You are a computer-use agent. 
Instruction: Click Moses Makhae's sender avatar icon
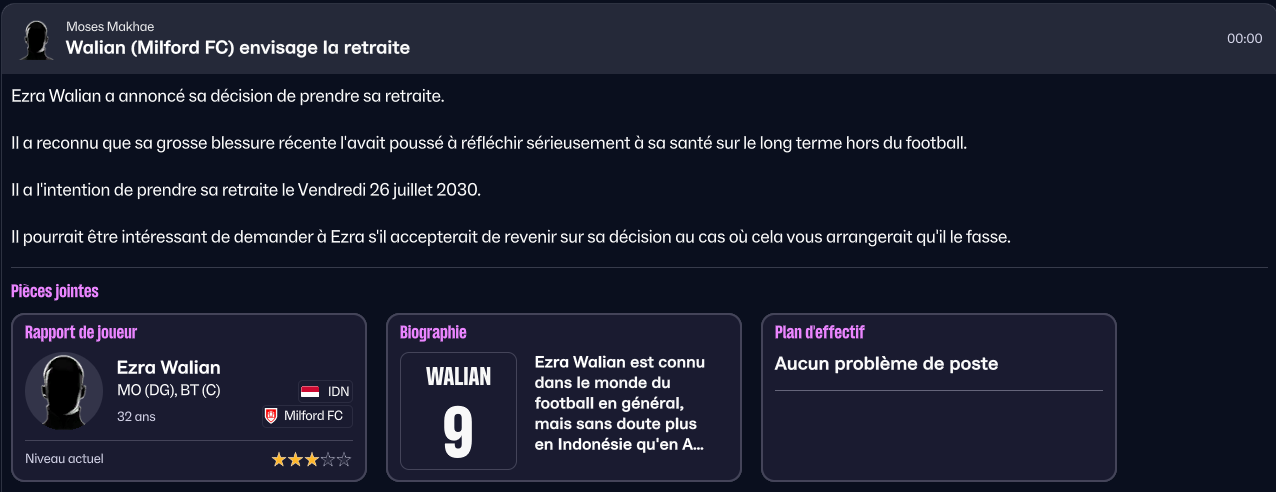(x=37, y=39)
